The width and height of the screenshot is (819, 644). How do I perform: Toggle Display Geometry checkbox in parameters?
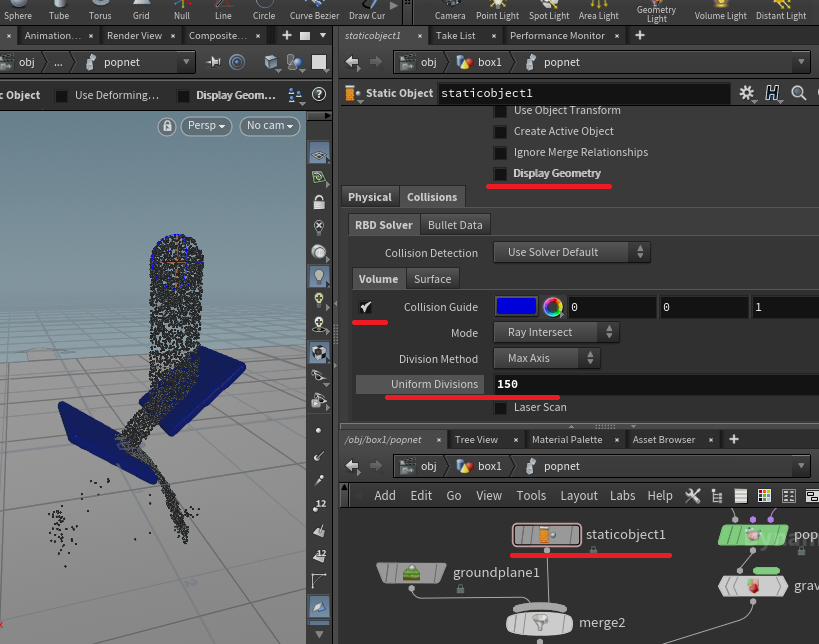500,173
